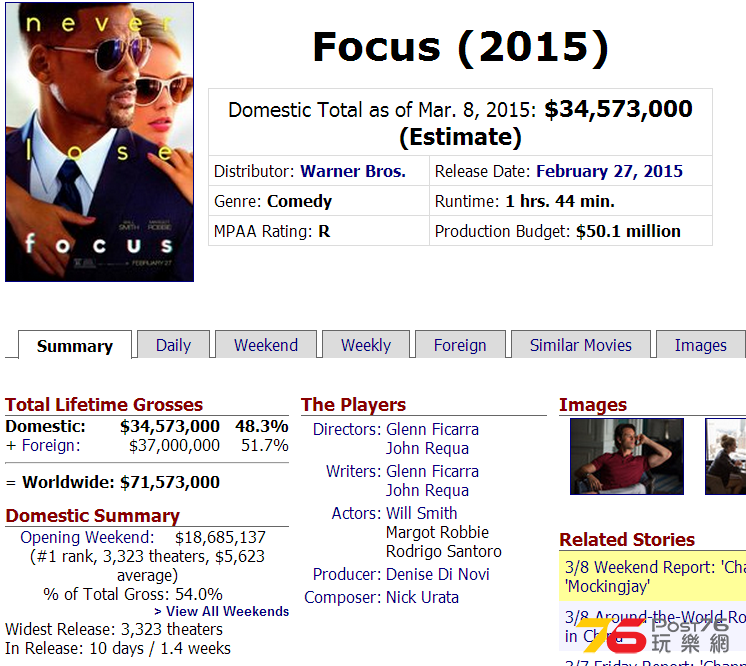
Task: Click the In Release 10 days text
Action: tap(118, 648)
